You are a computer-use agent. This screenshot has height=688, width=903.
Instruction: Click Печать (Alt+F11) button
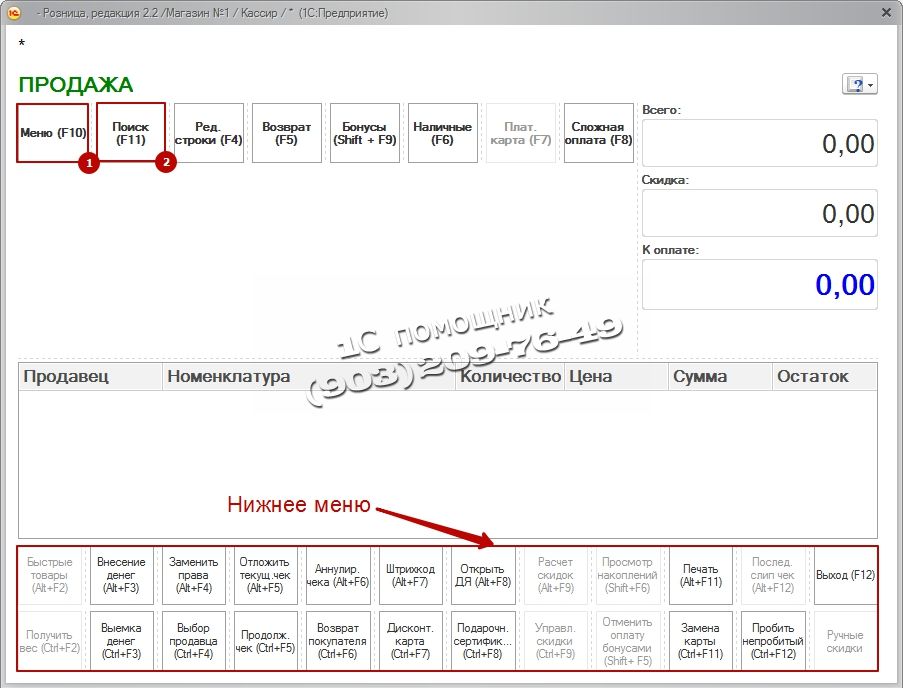click(x=701, y=575)
